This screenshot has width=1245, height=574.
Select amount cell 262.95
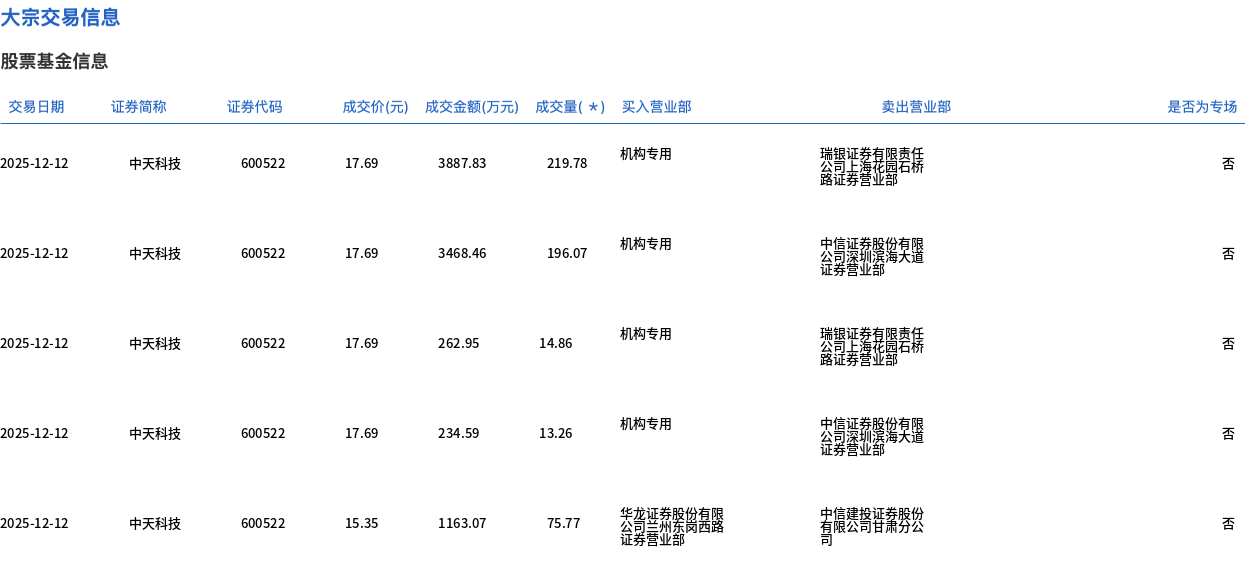pos(459,343)
